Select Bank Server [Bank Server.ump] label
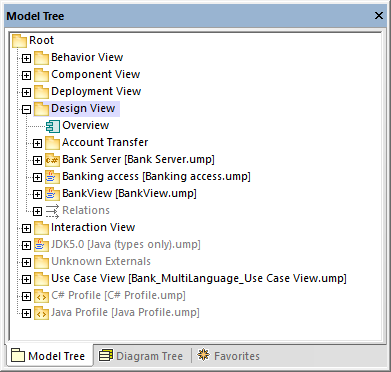Viewport: 391px width, 372px height. pos(138,159)
